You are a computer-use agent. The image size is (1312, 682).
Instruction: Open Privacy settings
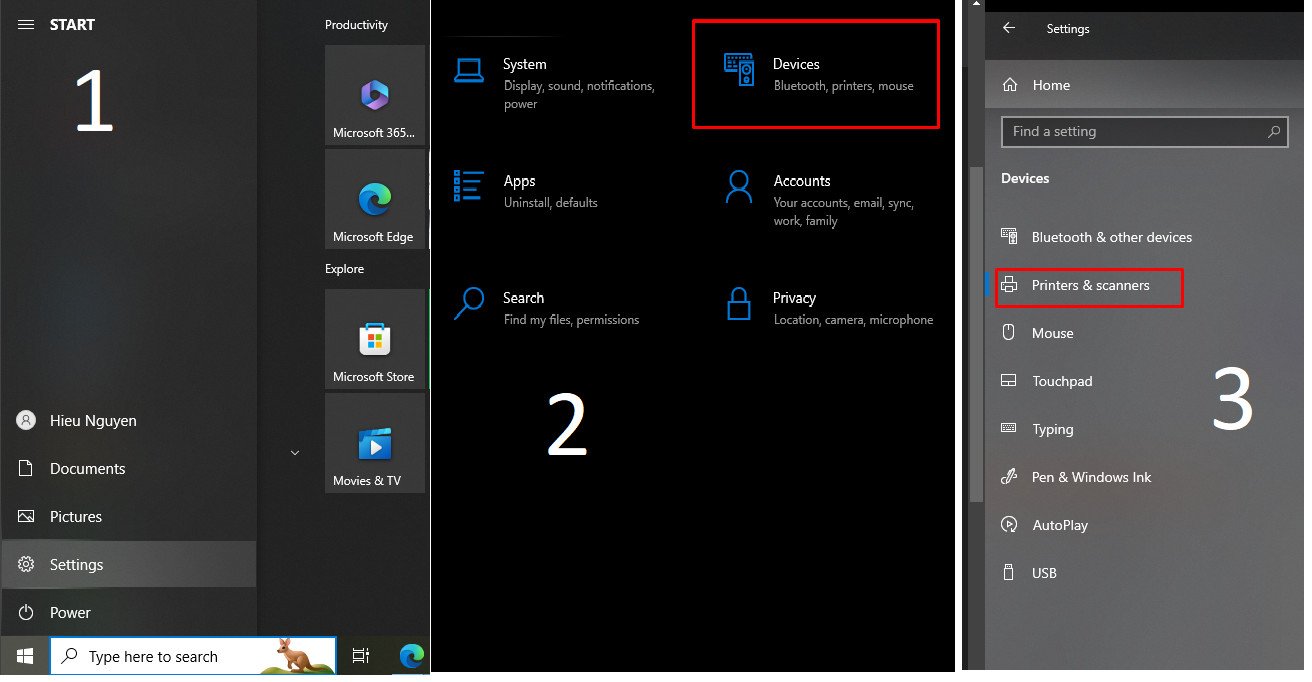794,307
